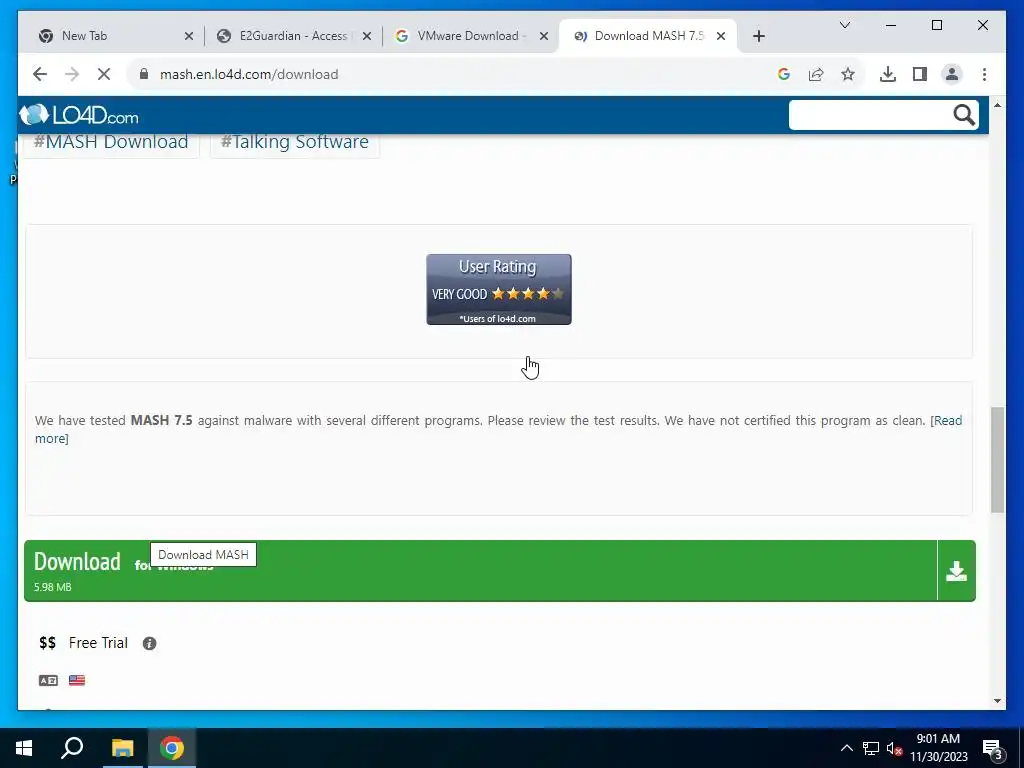Open Chrome profile avatar

click(952, 74)
